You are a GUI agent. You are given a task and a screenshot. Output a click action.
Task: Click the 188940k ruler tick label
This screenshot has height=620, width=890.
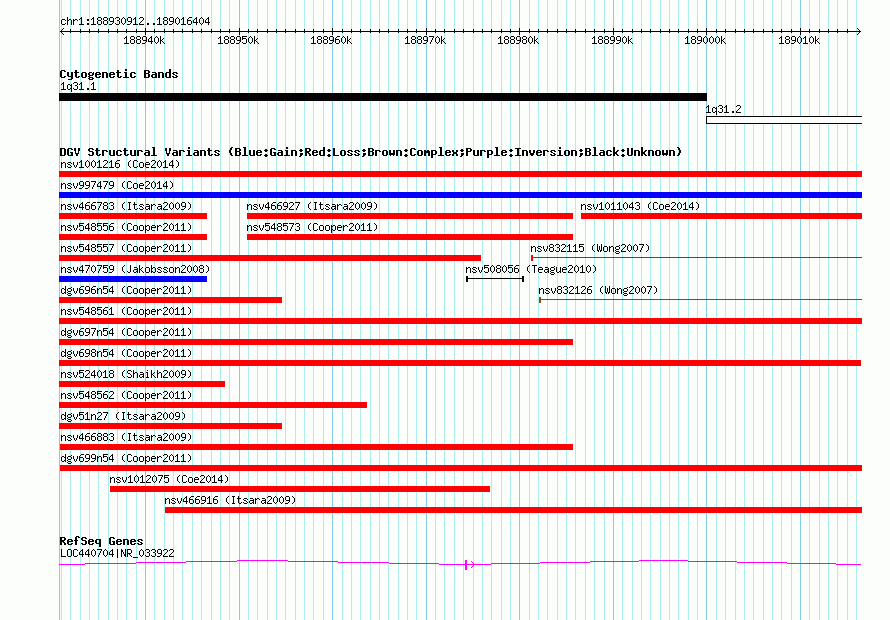point(144,40)
